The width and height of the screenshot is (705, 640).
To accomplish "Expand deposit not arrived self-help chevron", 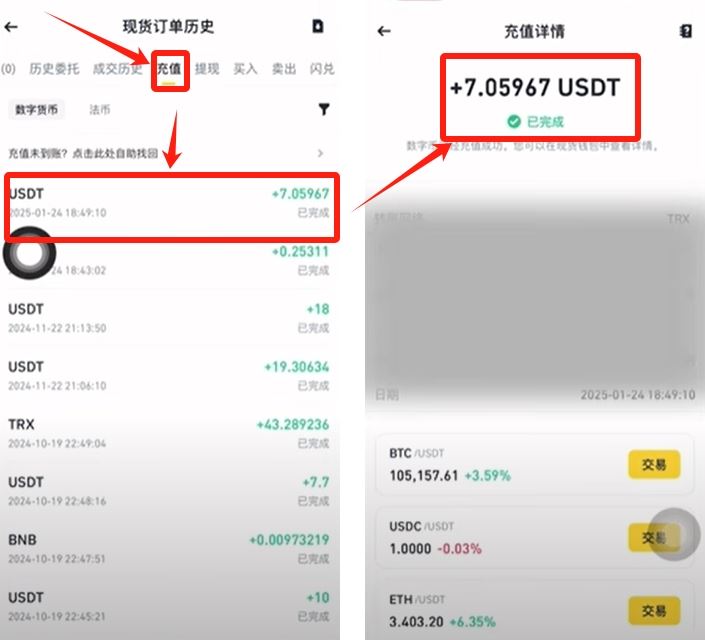I will coord(320,153).
